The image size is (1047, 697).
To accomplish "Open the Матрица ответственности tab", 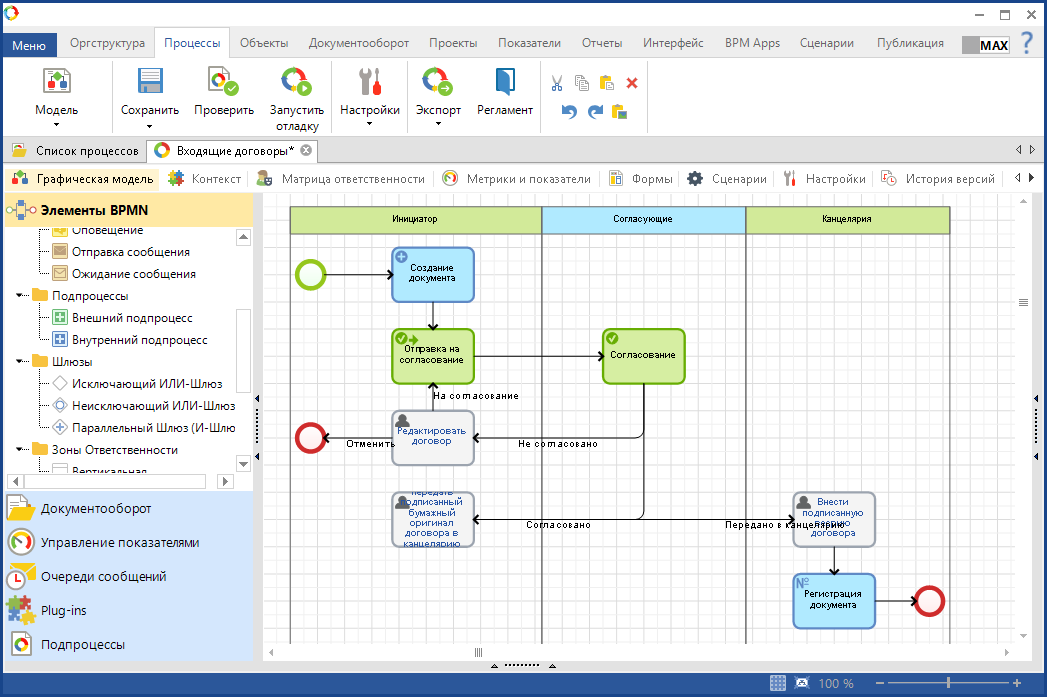I will [x=352, y=179].
